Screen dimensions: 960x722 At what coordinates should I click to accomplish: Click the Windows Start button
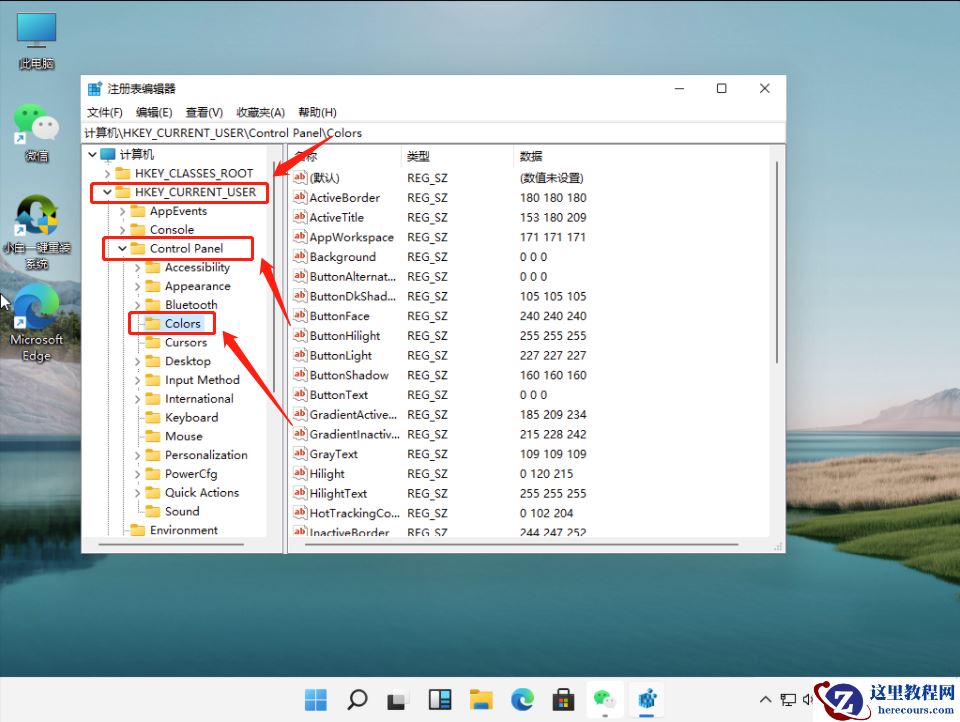tap(316, 700)
